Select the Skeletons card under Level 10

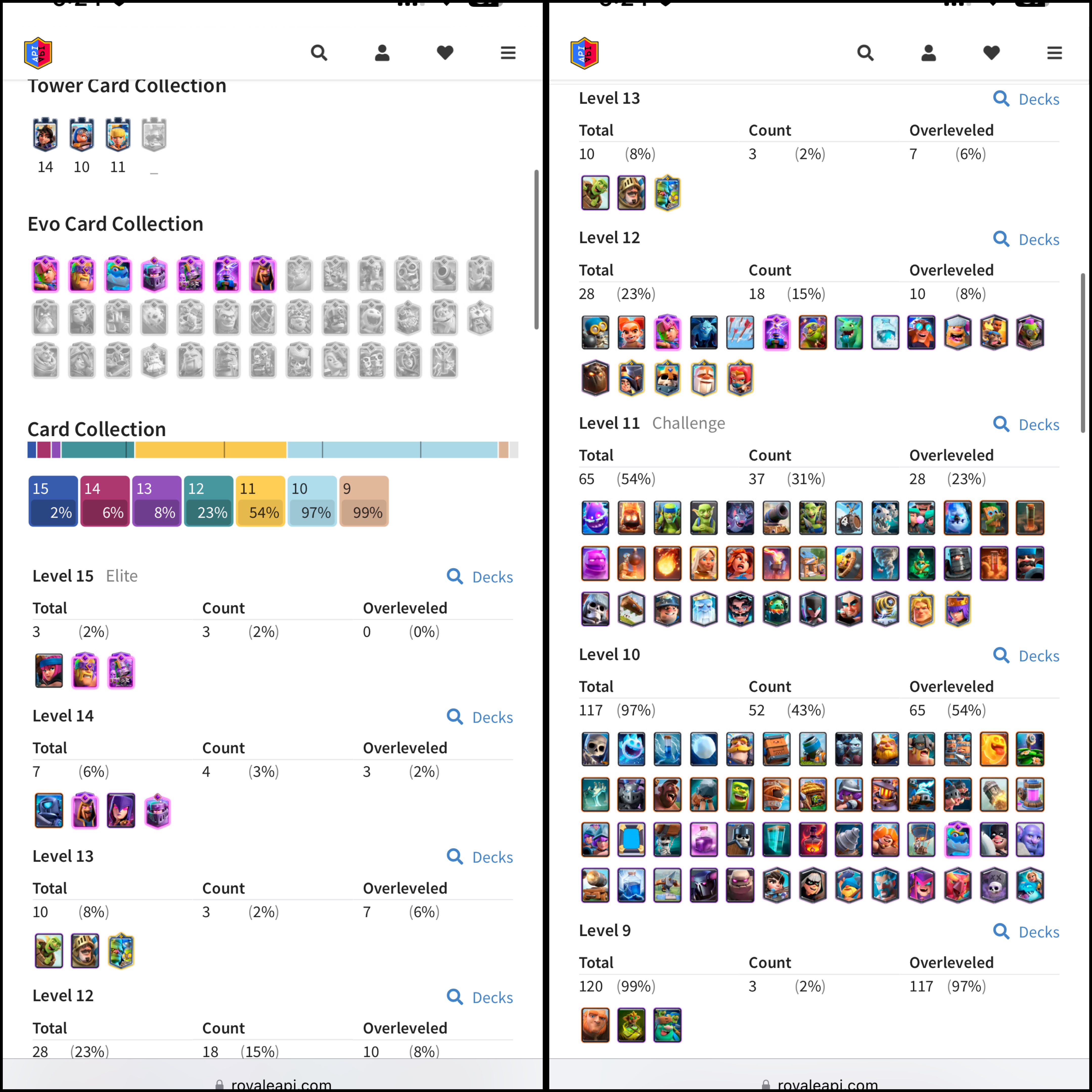point(595,749)
